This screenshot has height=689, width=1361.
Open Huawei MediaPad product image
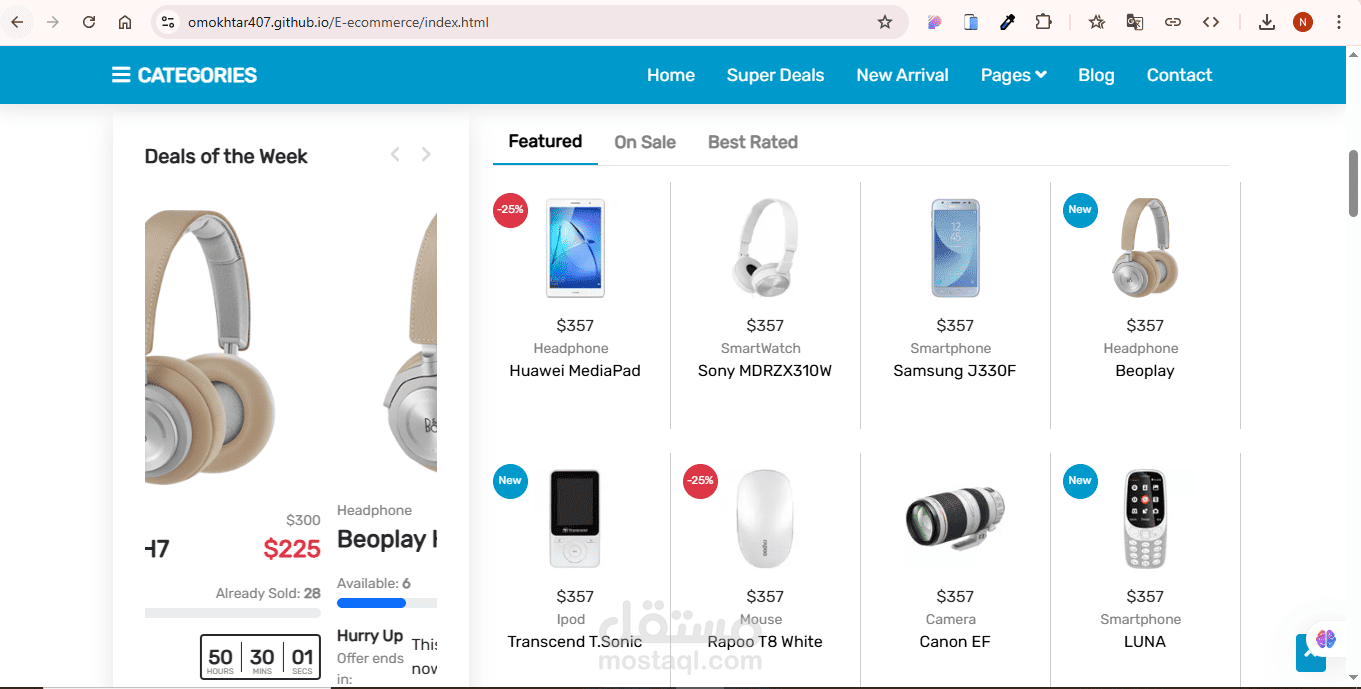coord(575,248)
